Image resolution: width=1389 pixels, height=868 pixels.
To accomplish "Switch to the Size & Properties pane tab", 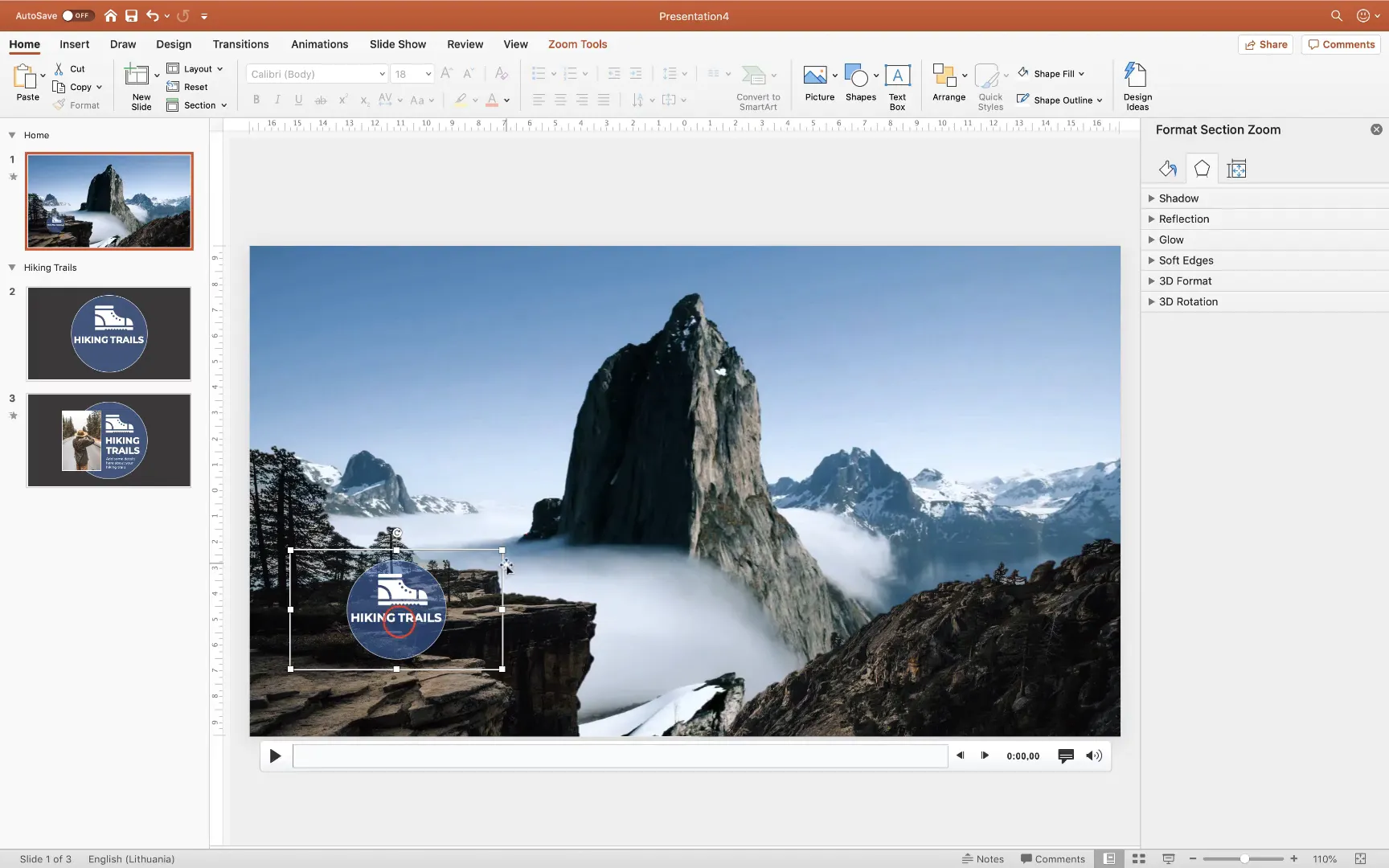I will click(1236, 169).
